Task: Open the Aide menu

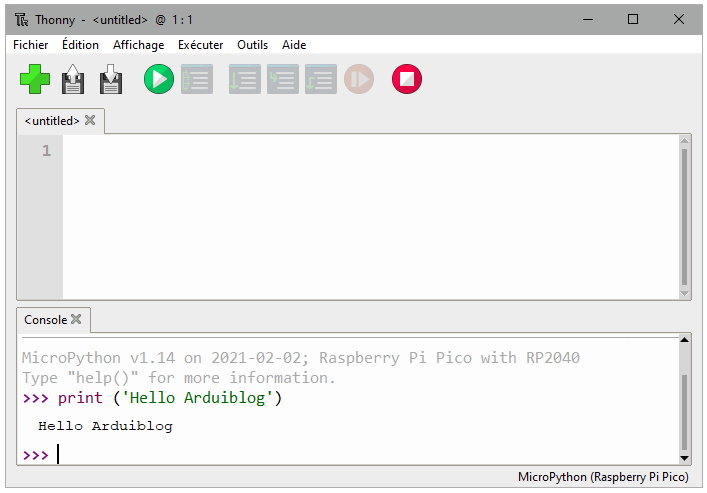Action: tap(294, 45)
